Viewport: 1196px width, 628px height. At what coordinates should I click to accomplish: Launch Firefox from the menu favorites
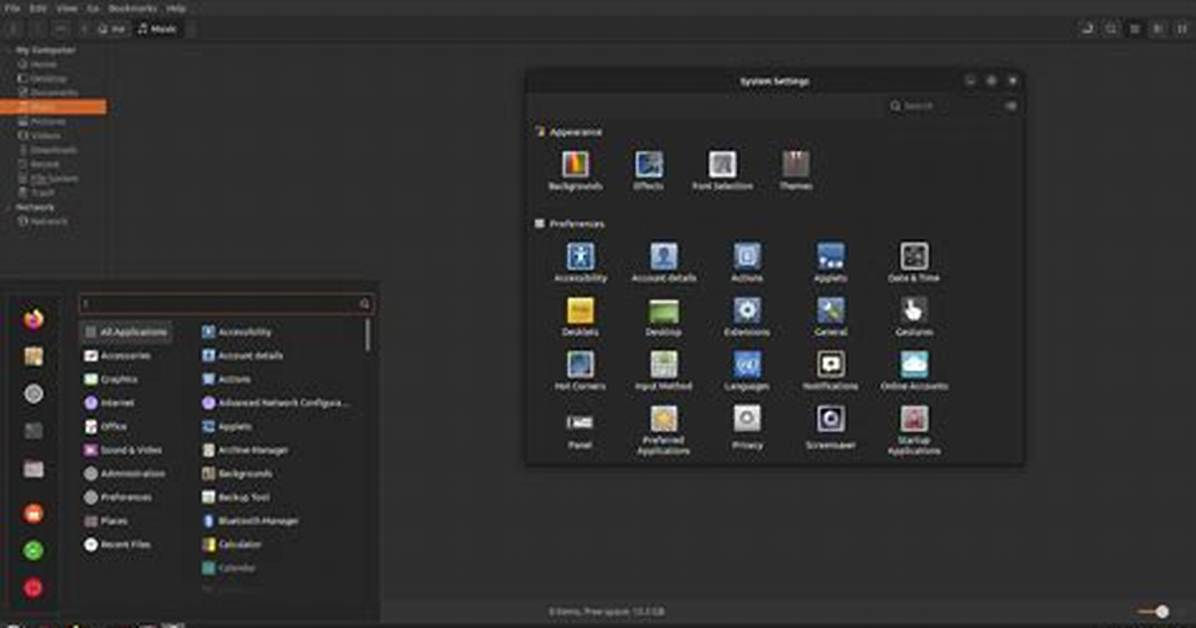coord(34,319)
